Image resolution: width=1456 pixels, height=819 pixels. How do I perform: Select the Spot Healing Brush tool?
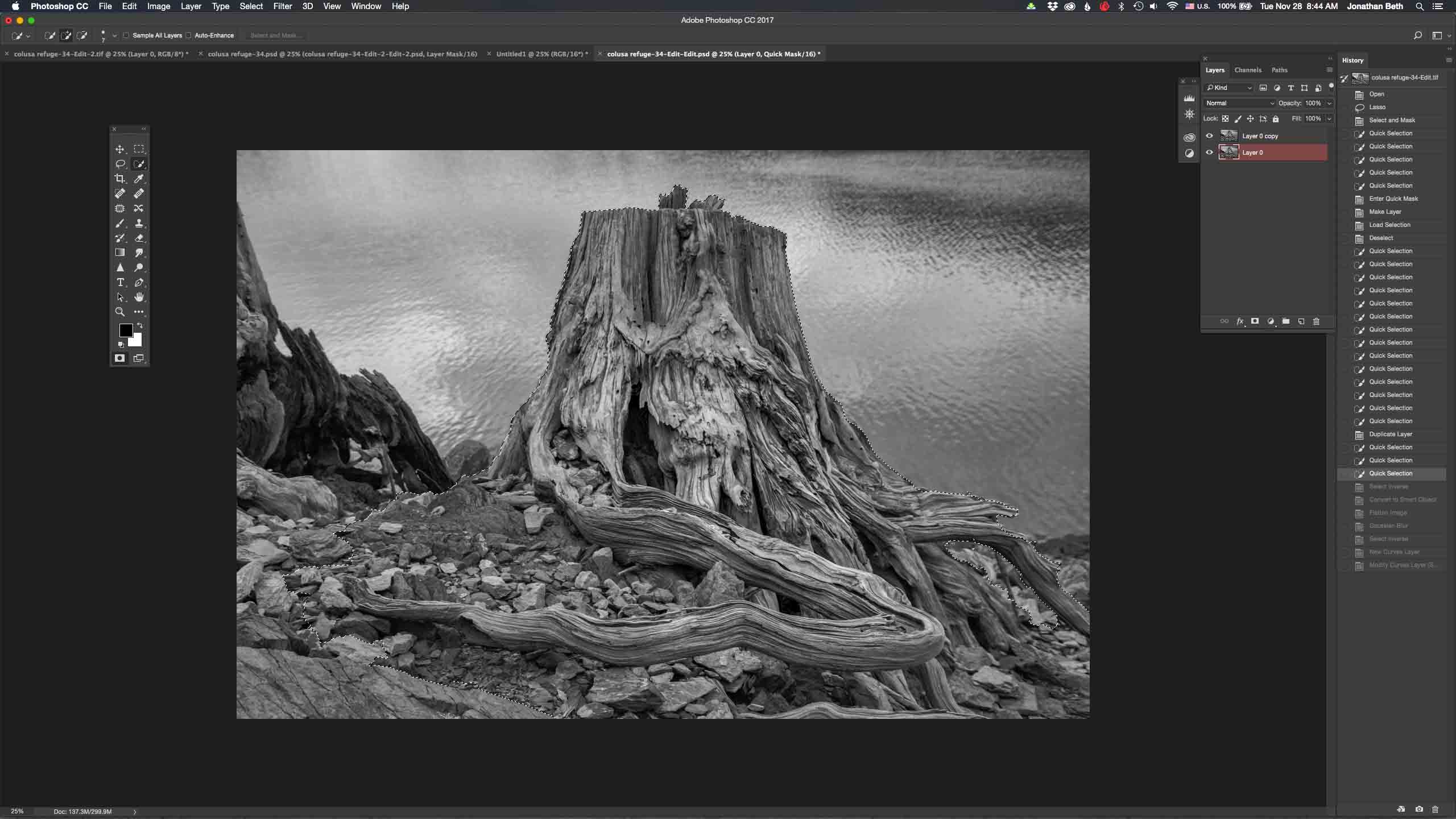click(119, 193)
